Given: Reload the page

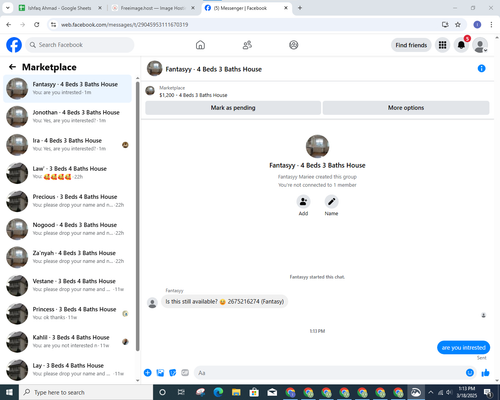Looking at the screenshot, I should [x=37, y=24].
